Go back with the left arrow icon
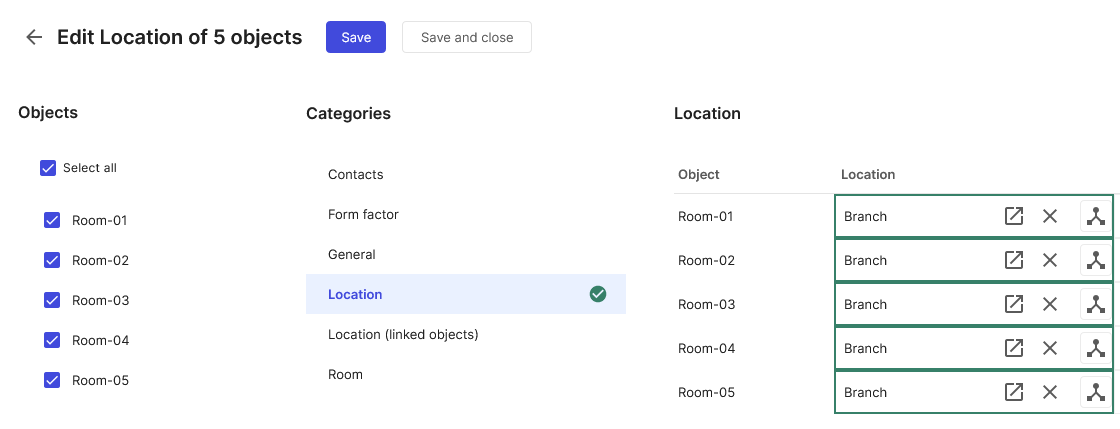This screenshot has width=1120, height=429. click(x=34, y=37)
